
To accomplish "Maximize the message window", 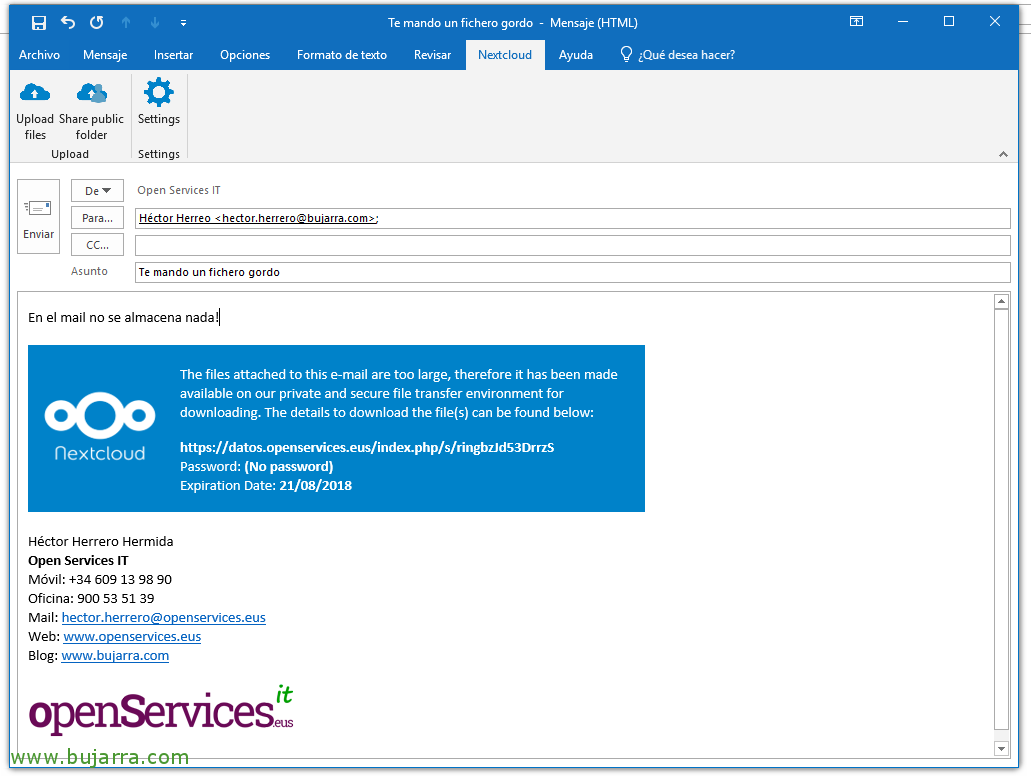I will pyautogui.click(x=949, y=22).
